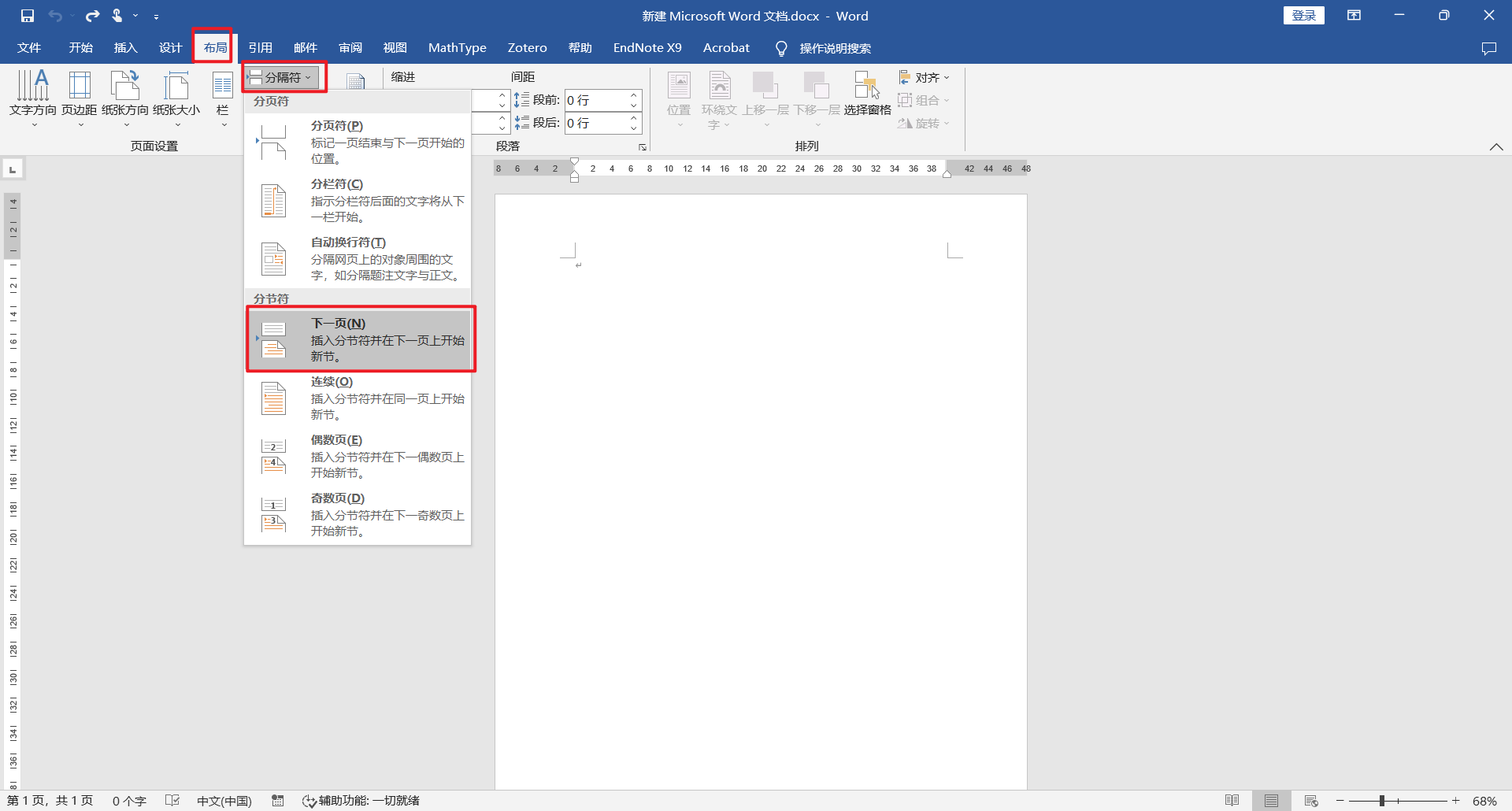This screenshot has width=1512, height=811.
Task: Open Columns (栏) options
Action: click(x=223, y=98)
